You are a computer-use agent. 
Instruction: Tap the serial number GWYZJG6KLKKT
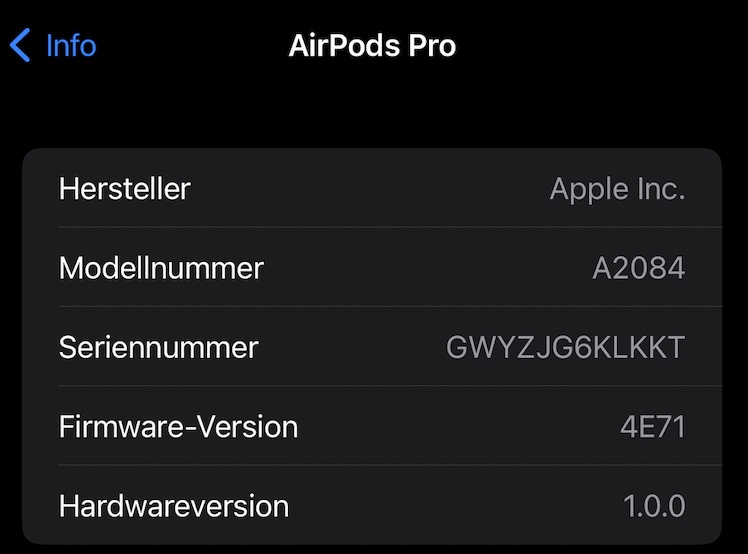click(565, 347)
